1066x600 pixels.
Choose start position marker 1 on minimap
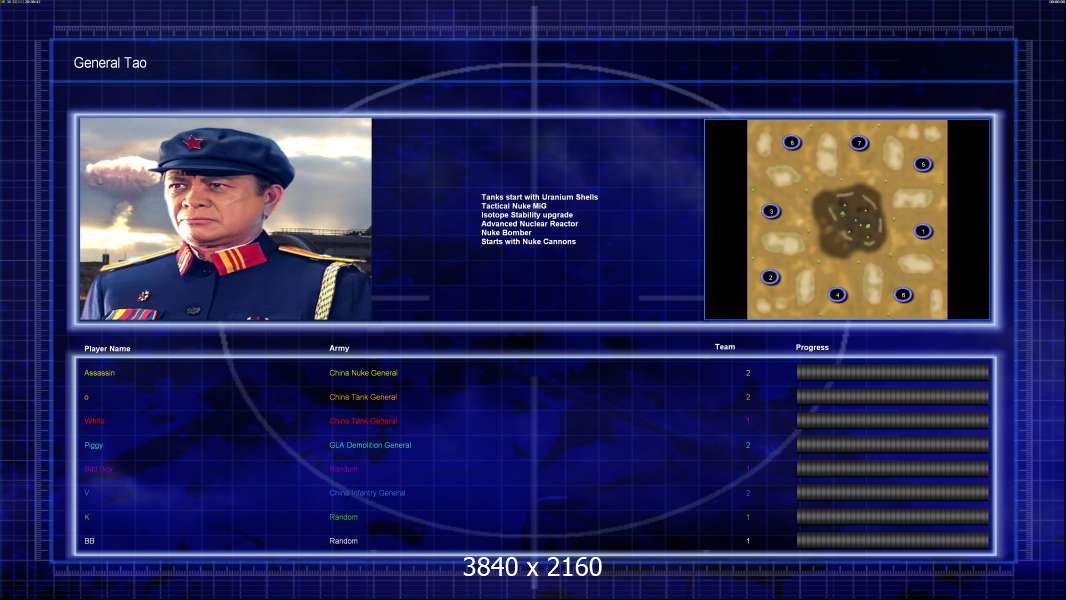coord(923,231)
